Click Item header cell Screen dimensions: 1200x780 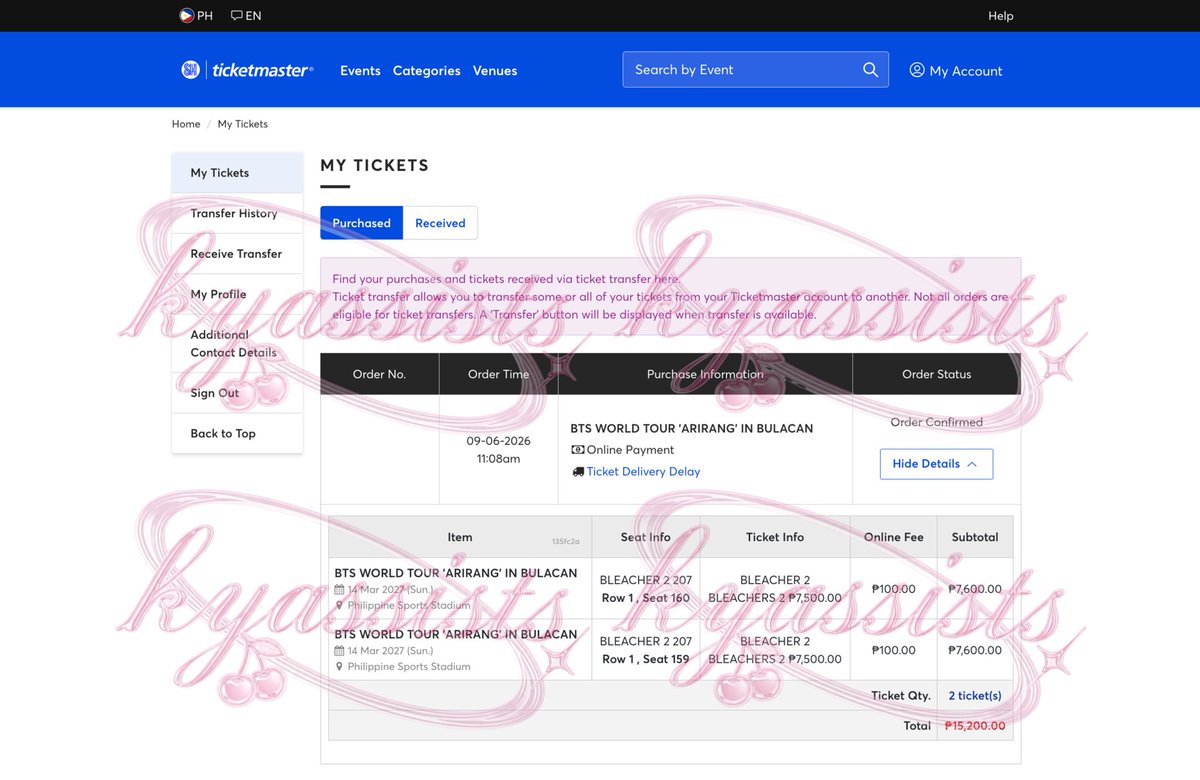tap(460, 537)
